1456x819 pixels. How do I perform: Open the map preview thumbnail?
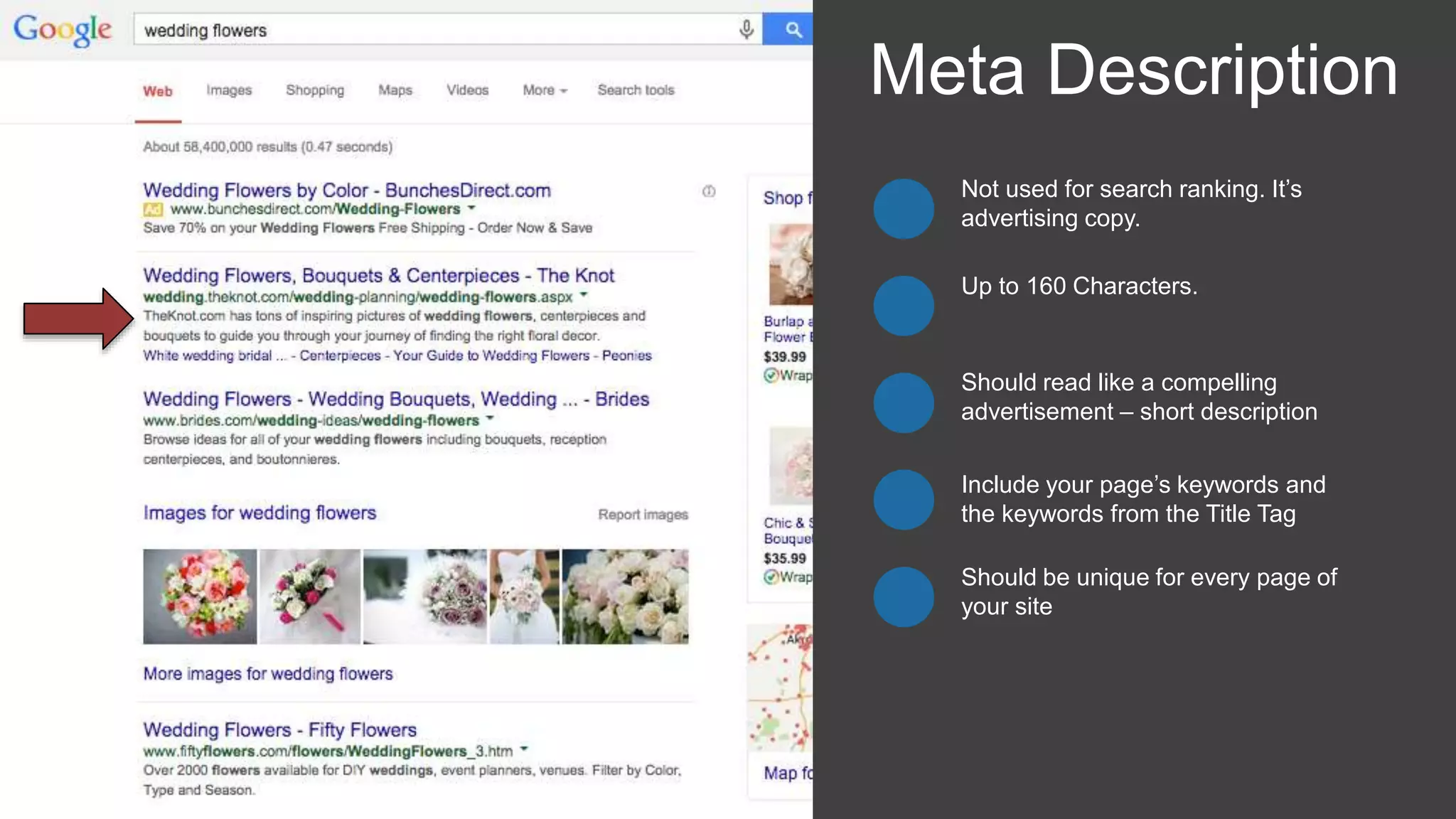(780, 687)
